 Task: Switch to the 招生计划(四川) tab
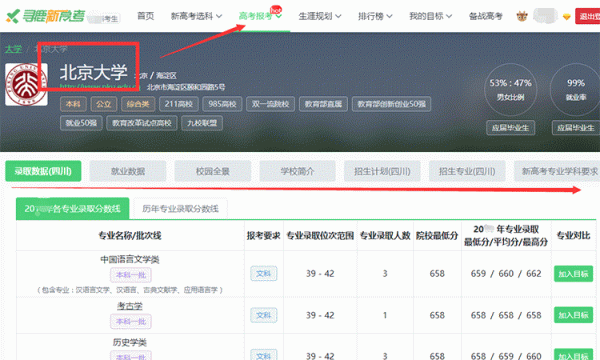coord(382,171)
